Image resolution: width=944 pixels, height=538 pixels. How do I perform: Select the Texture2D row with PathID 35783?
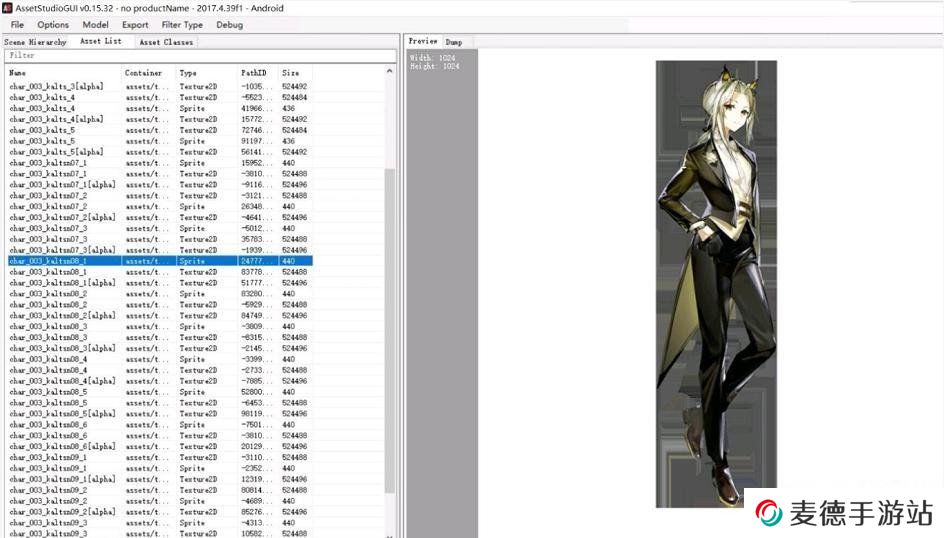pos(160,239)
